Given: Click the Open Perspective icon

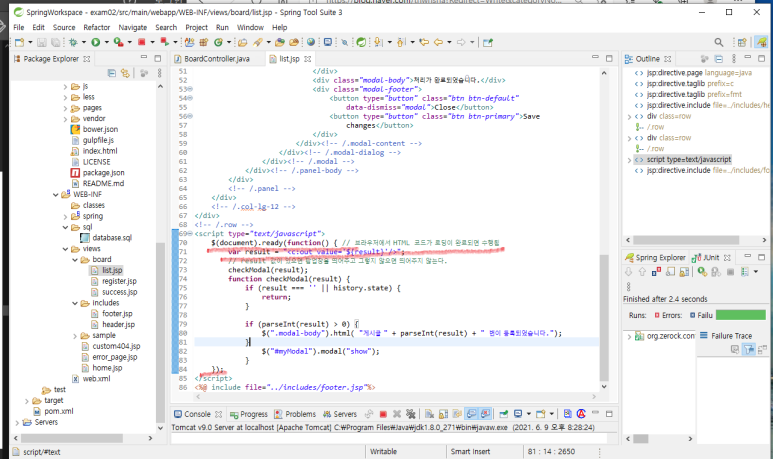Looking at the screenshot, I should pyautogui.click(x=742, y=42).
